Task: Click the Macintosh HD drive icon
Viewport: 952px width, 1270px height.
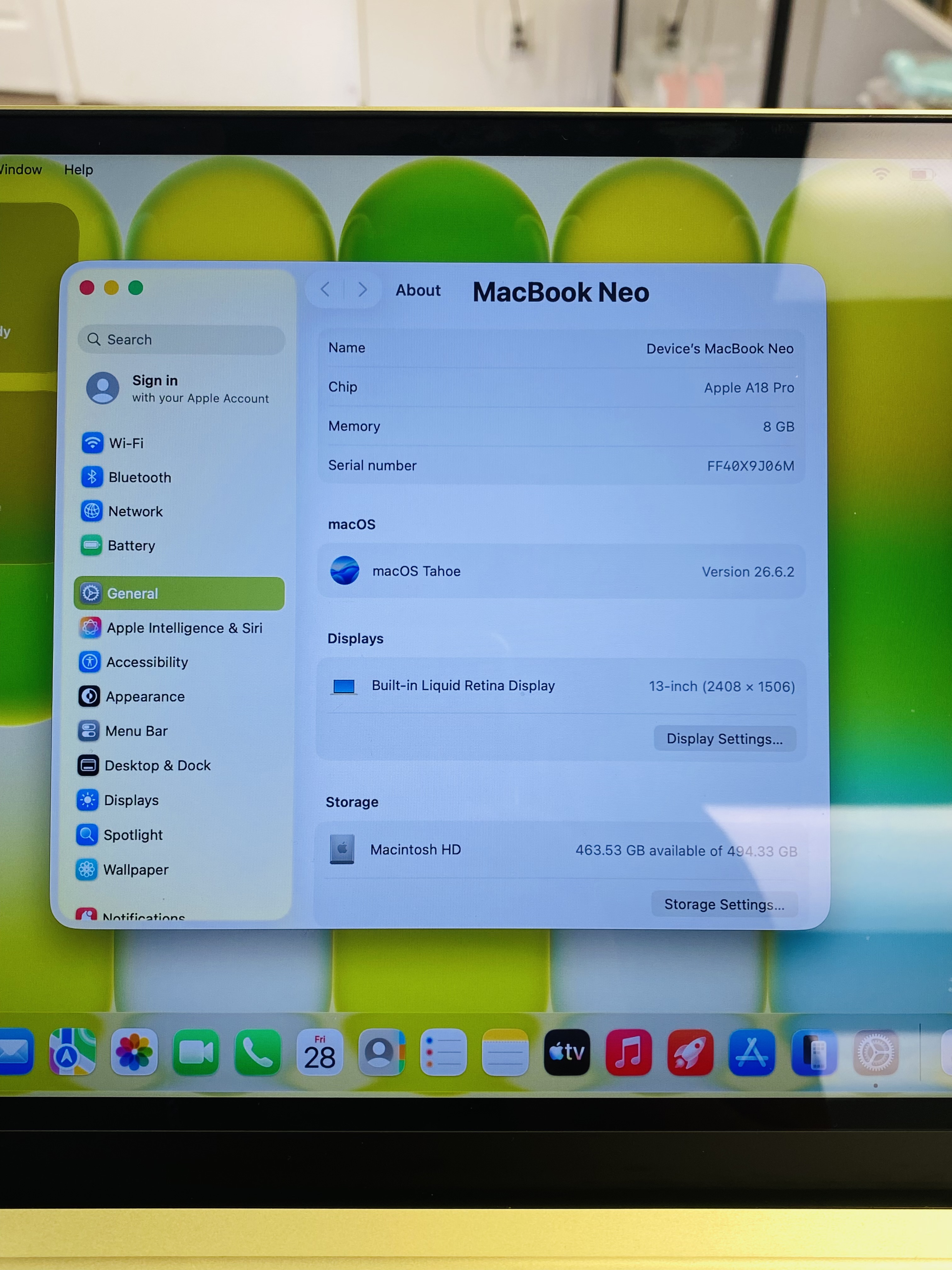Action: click(342, 849)
